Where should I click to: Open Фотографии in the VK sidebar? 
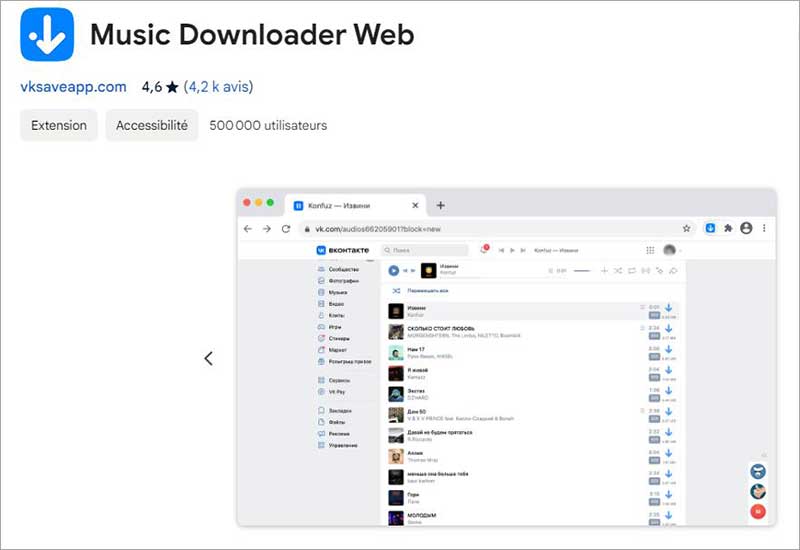338,281
